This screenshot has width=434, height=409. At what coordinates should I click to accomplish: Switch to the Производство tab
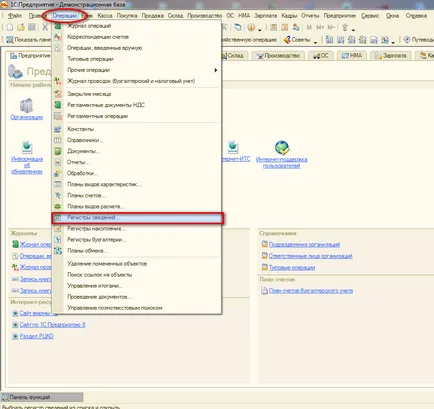278,56
